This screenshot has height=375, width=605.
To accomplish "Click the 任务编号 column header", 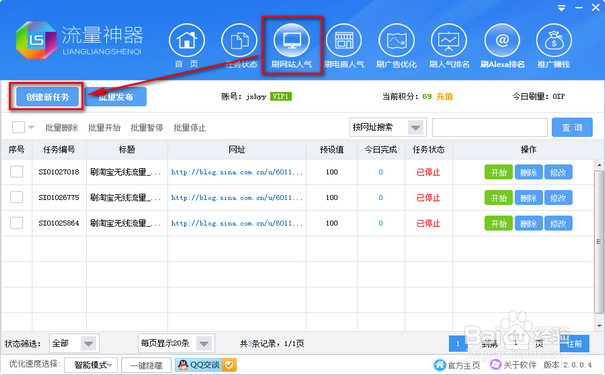I will [x=59, y=150].
